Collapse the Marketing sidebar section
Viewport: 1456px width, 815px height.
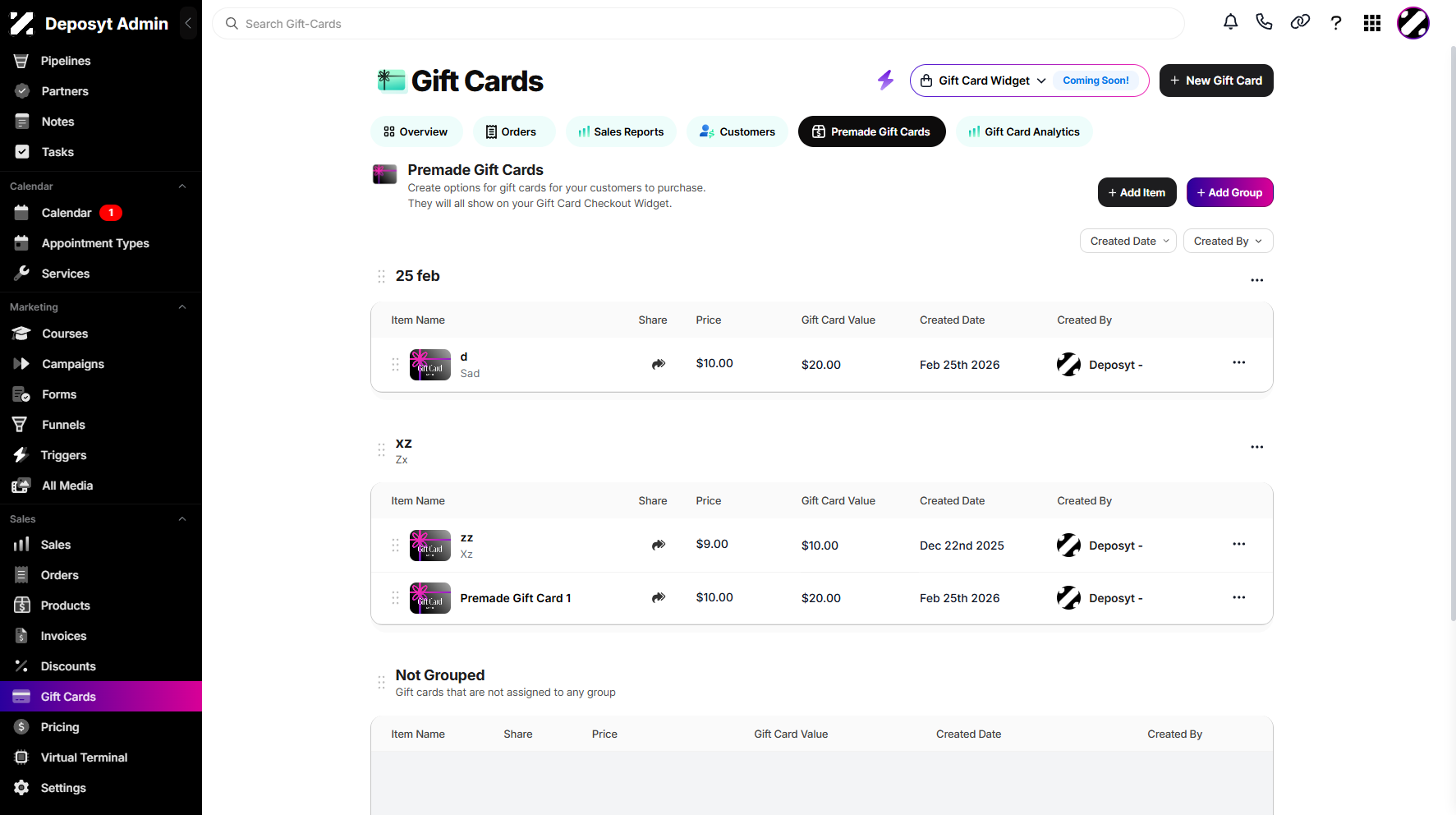182,307
